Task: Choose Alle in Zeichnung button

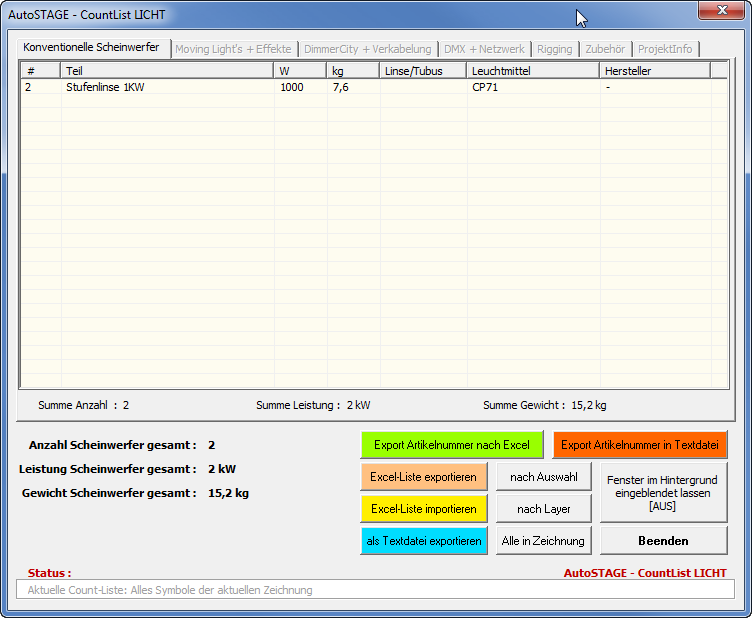Action: [543, 541]
